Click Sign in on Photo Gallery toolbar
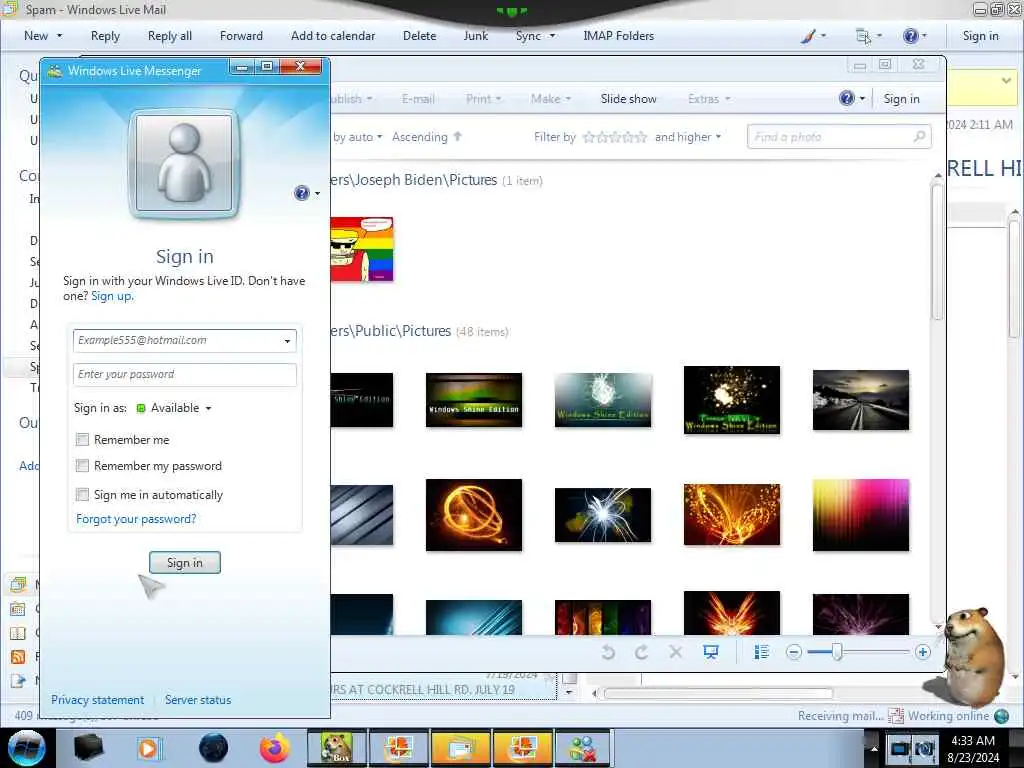Viewport: 1024px width, 768px height. [901, 99]
